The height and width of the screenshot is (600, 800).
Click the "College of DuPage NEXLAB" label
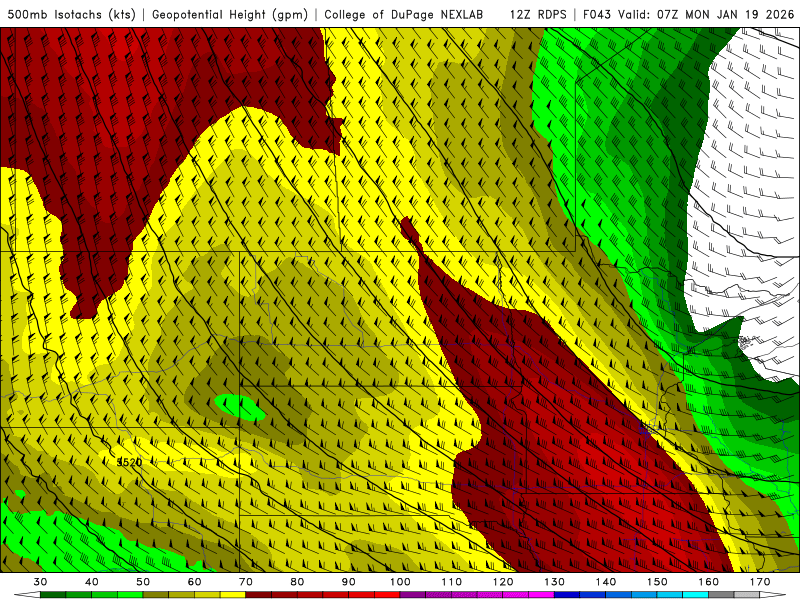404,14
